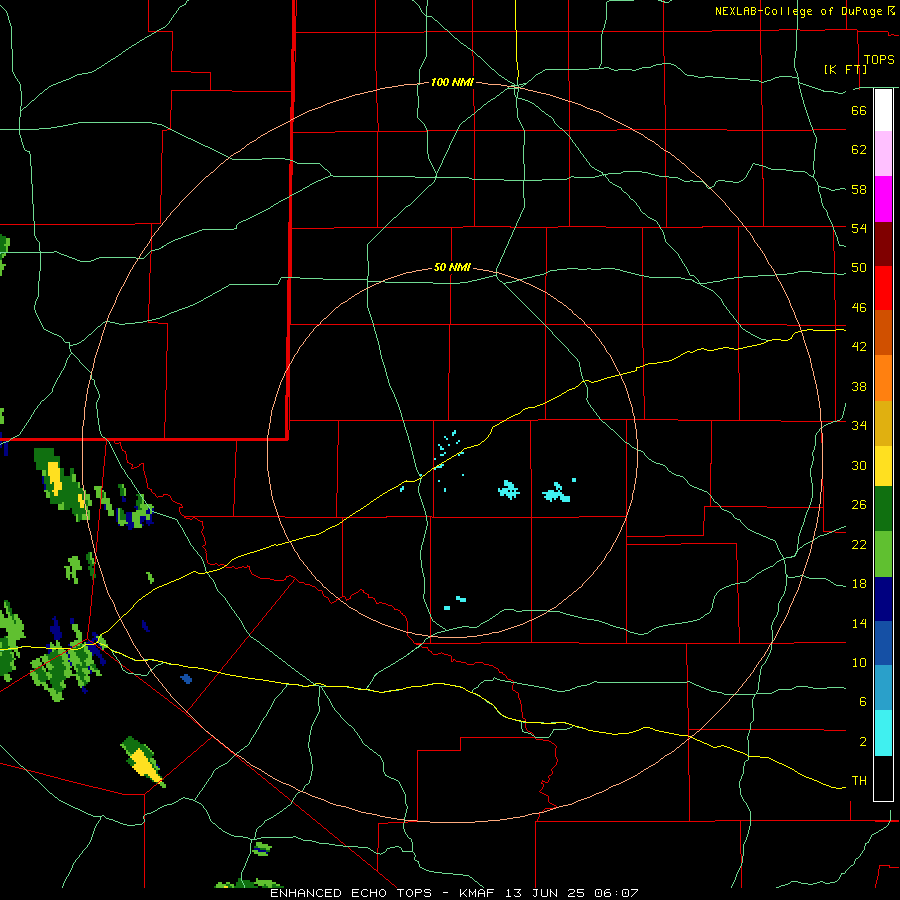Screen dimensions: 900x900
Task: Click the navy 22 kft legend swatch
Action: [x=883, y=599]
